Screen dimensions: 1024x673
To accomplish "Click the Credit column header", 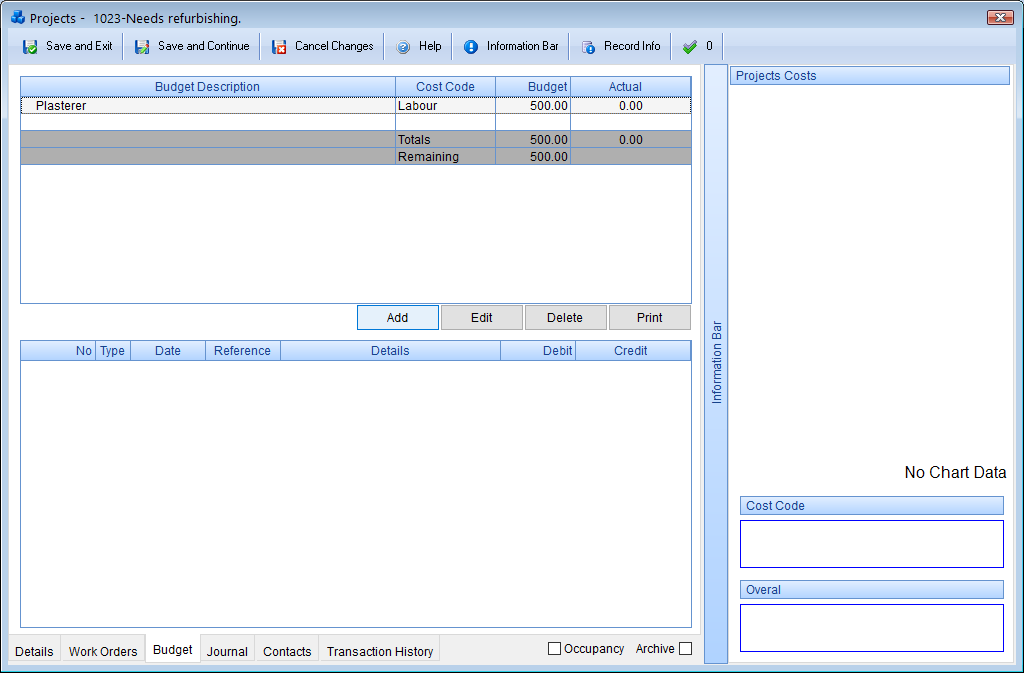I will (631, 351).
